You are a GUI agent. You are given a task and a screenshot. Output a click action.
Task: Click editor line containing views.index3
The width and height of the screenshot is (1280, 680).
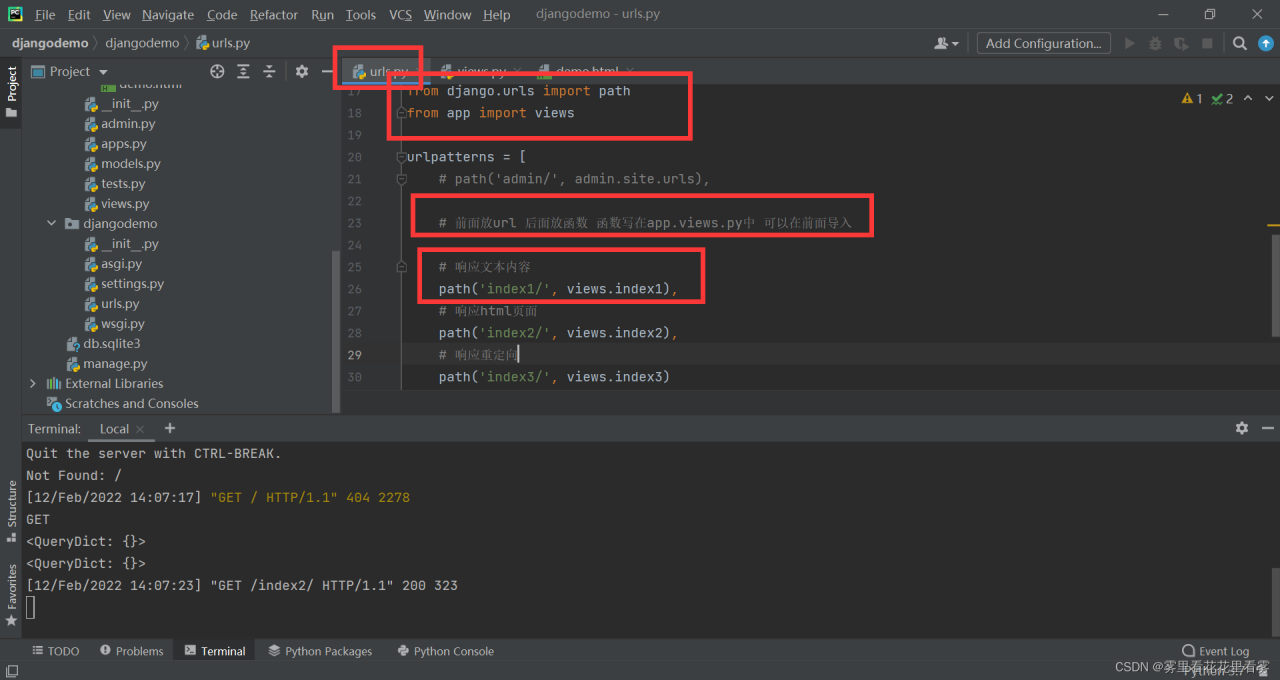click(553, 377)
